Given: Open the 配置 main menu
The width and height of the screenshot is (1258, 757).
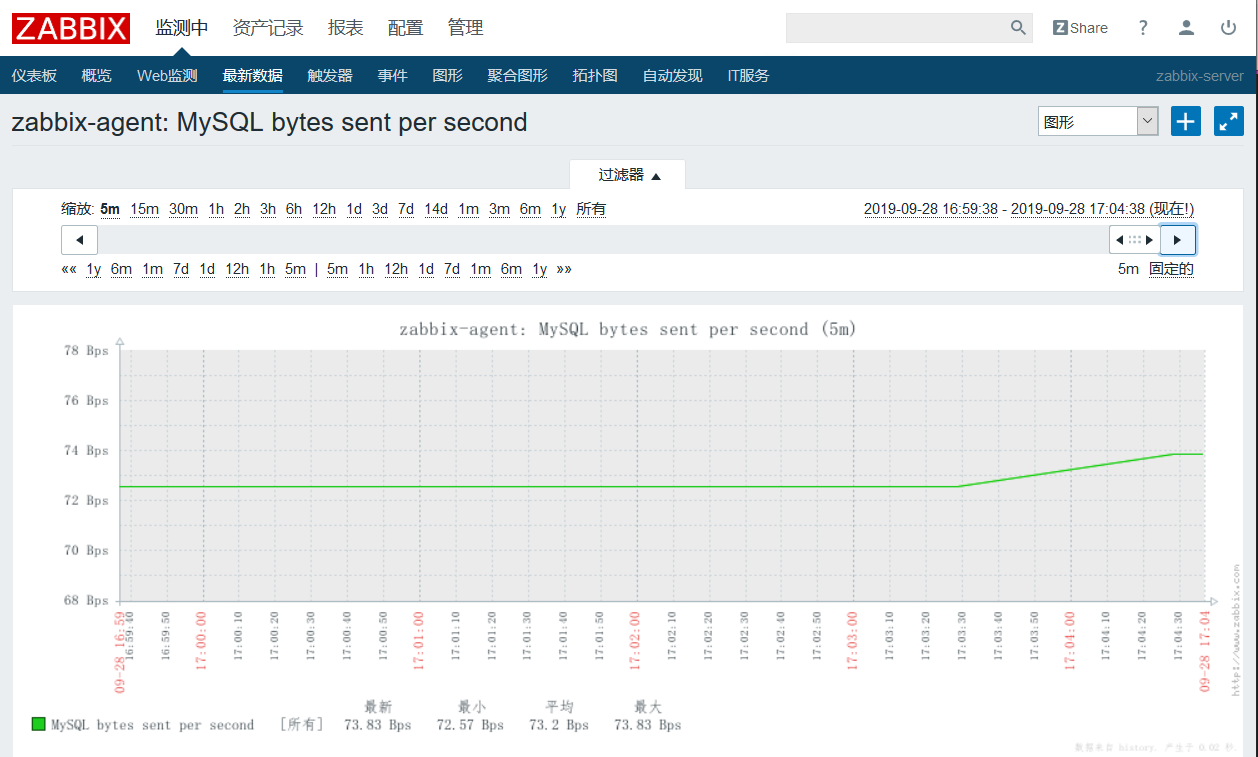Looking at the screenshot, I should pyautogui.click(x=406, y=28).
